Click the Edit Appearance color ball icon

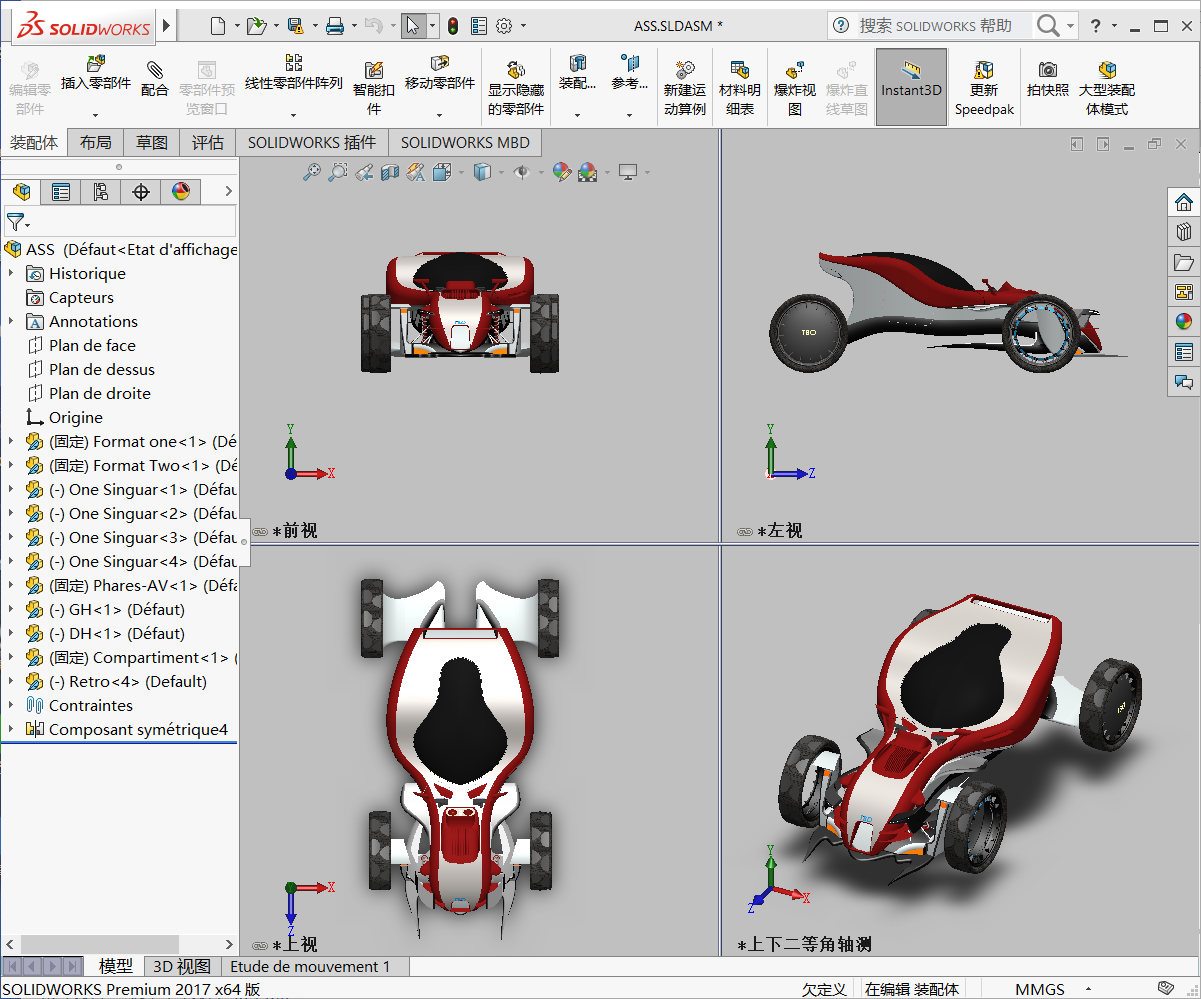[x=561, y=172]
